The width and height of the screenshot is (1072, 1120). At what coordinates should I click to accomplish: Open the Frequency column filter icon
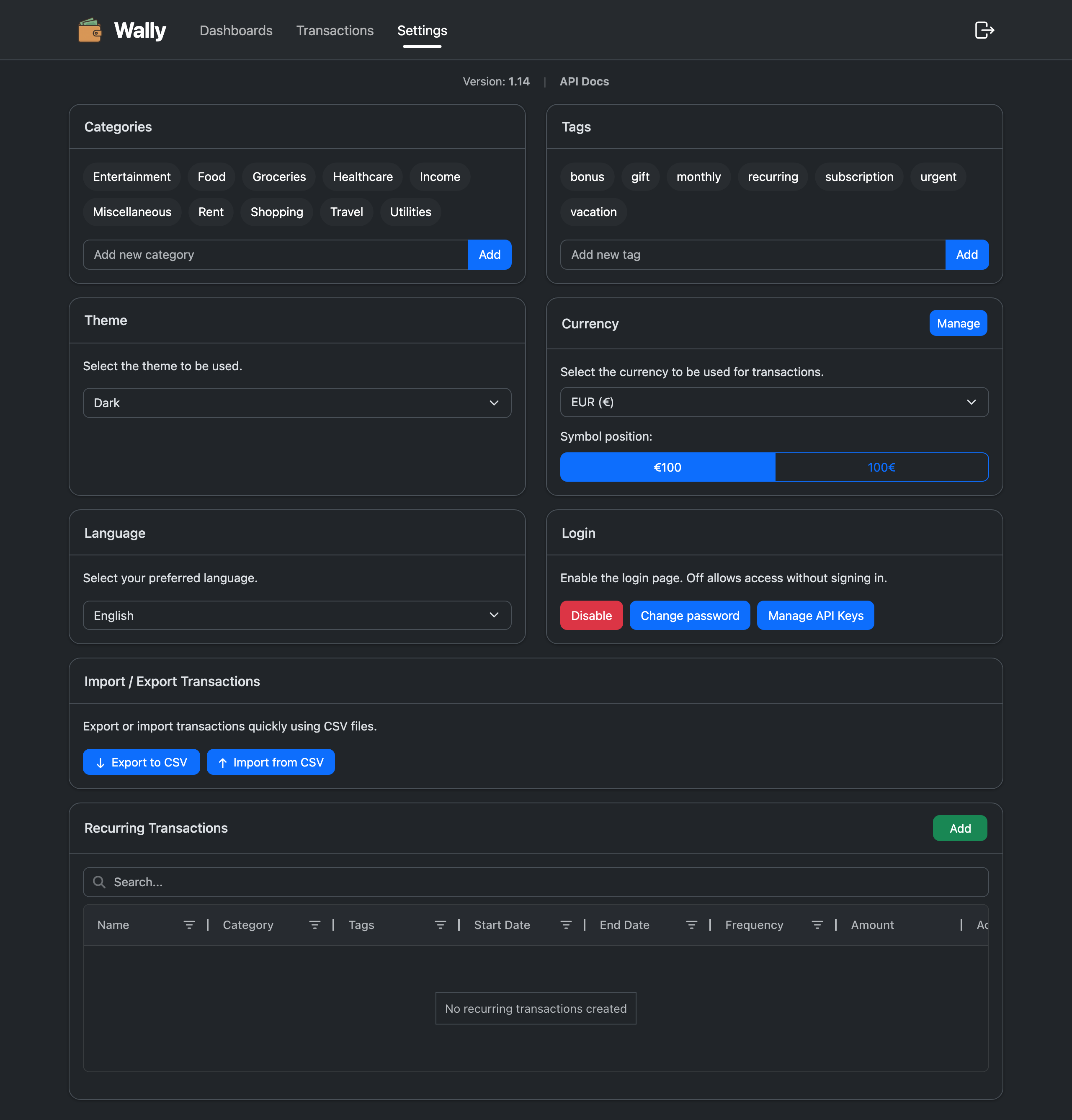pyautogui.click(x=817, y=924)
